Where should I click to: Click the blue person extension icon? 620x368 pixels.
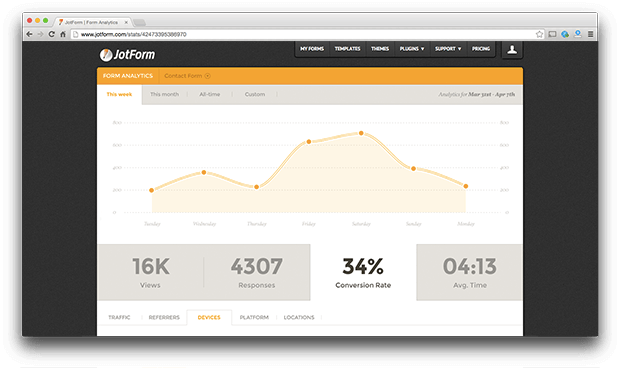[x=578, y=34]
